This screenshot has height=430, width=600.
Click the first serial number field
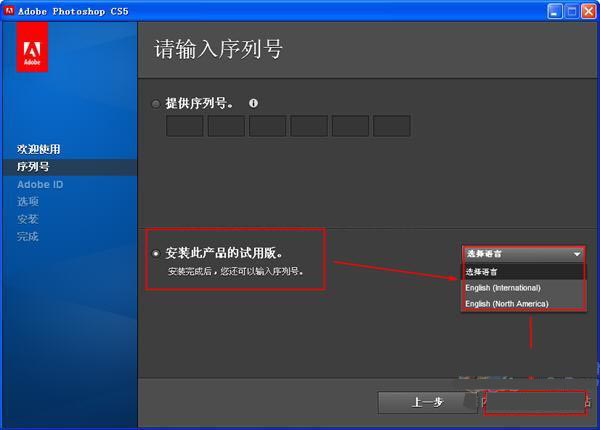coord(185,126)
